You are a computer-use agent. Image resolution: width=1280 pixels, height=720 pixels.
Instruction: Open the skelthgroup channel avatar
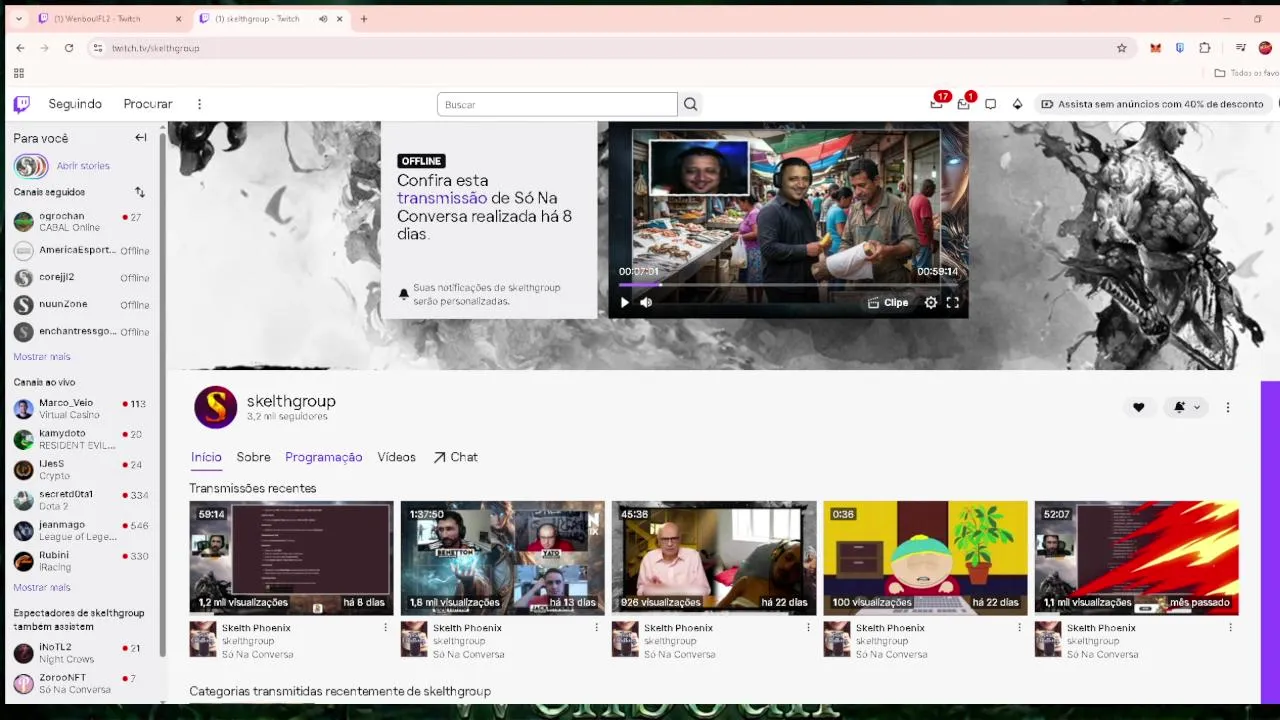coord(215,407)
